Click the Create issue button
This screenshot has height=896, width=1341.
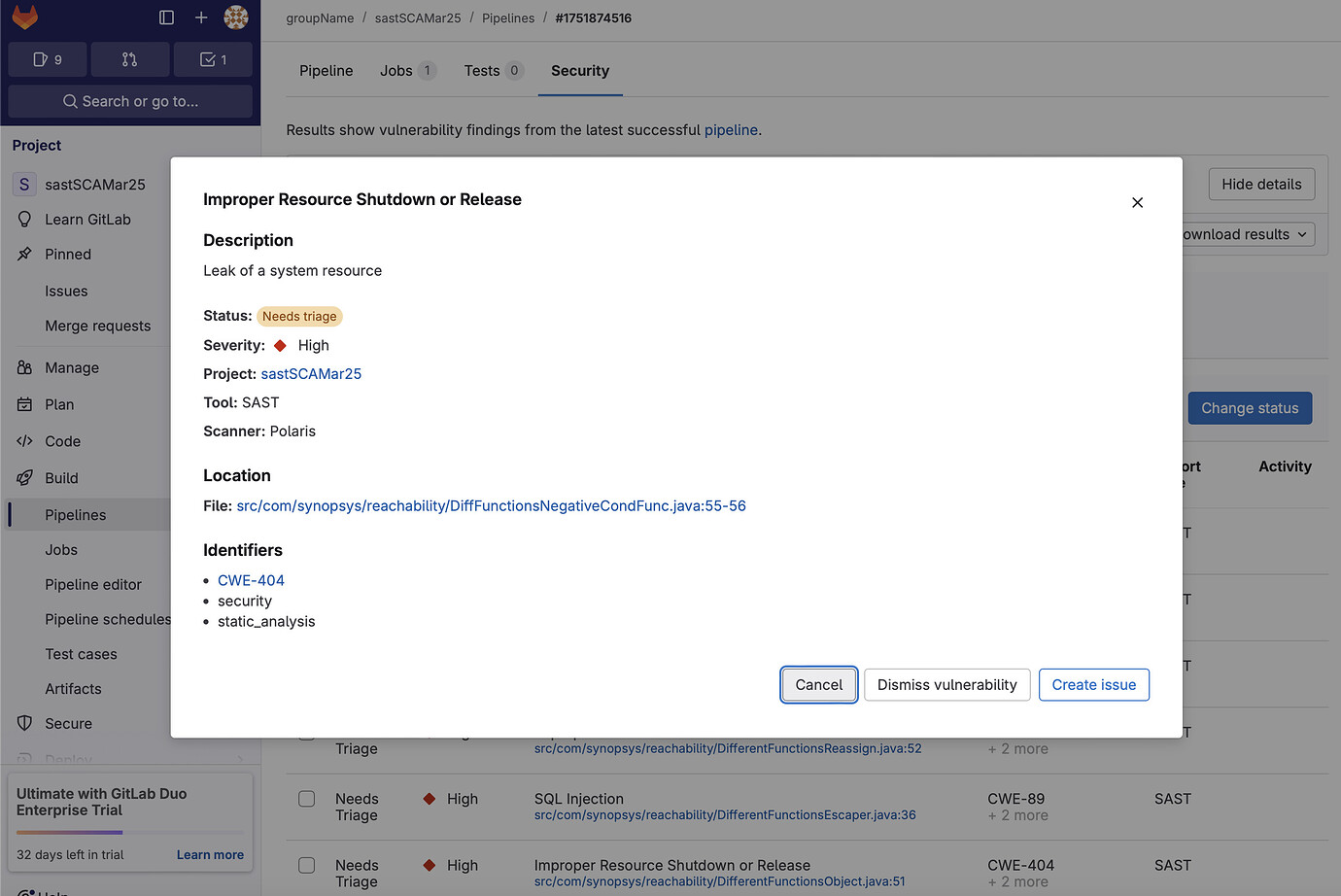point(1094,685)
